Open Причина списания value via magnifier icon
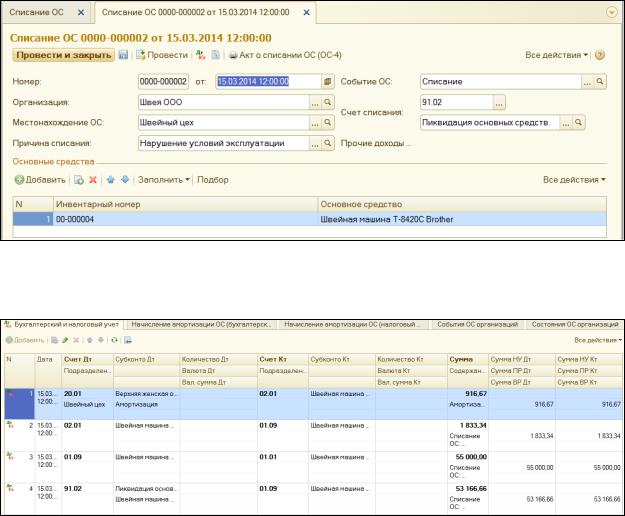 [x=327, y=143]
